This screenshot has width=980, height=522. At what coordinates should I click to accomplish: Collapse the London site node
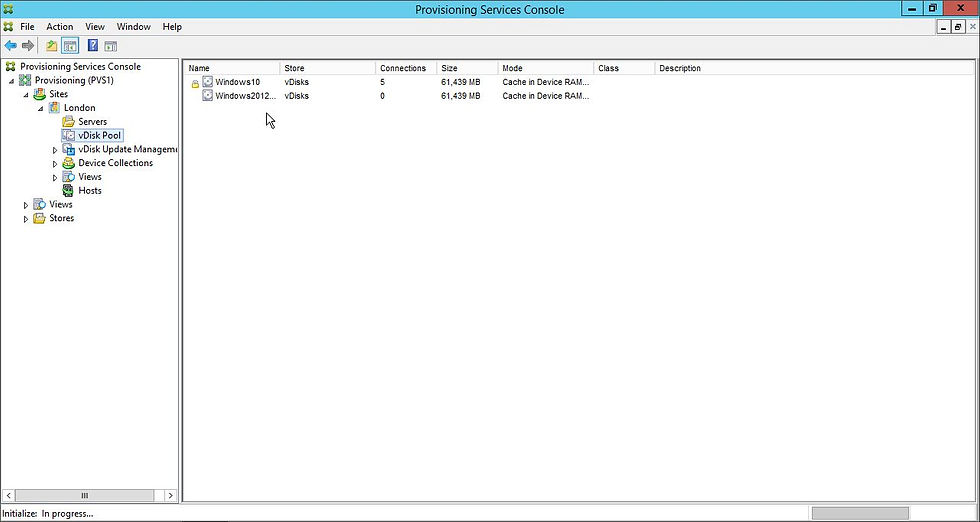(x=40, y=108)
